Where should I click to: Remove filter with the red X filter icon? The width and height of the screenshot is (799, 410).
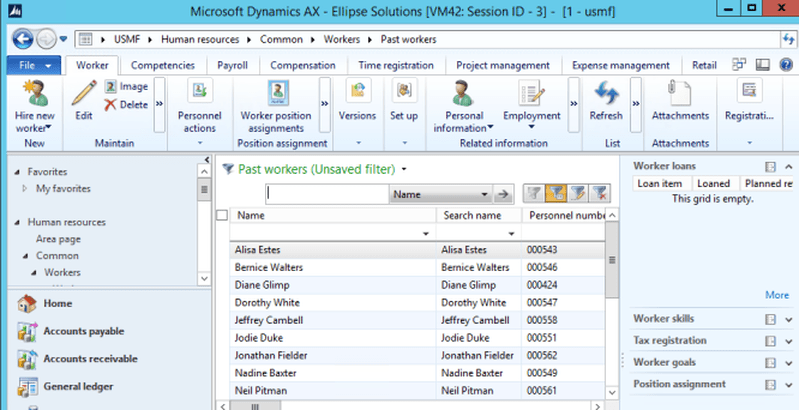(600, 194)
